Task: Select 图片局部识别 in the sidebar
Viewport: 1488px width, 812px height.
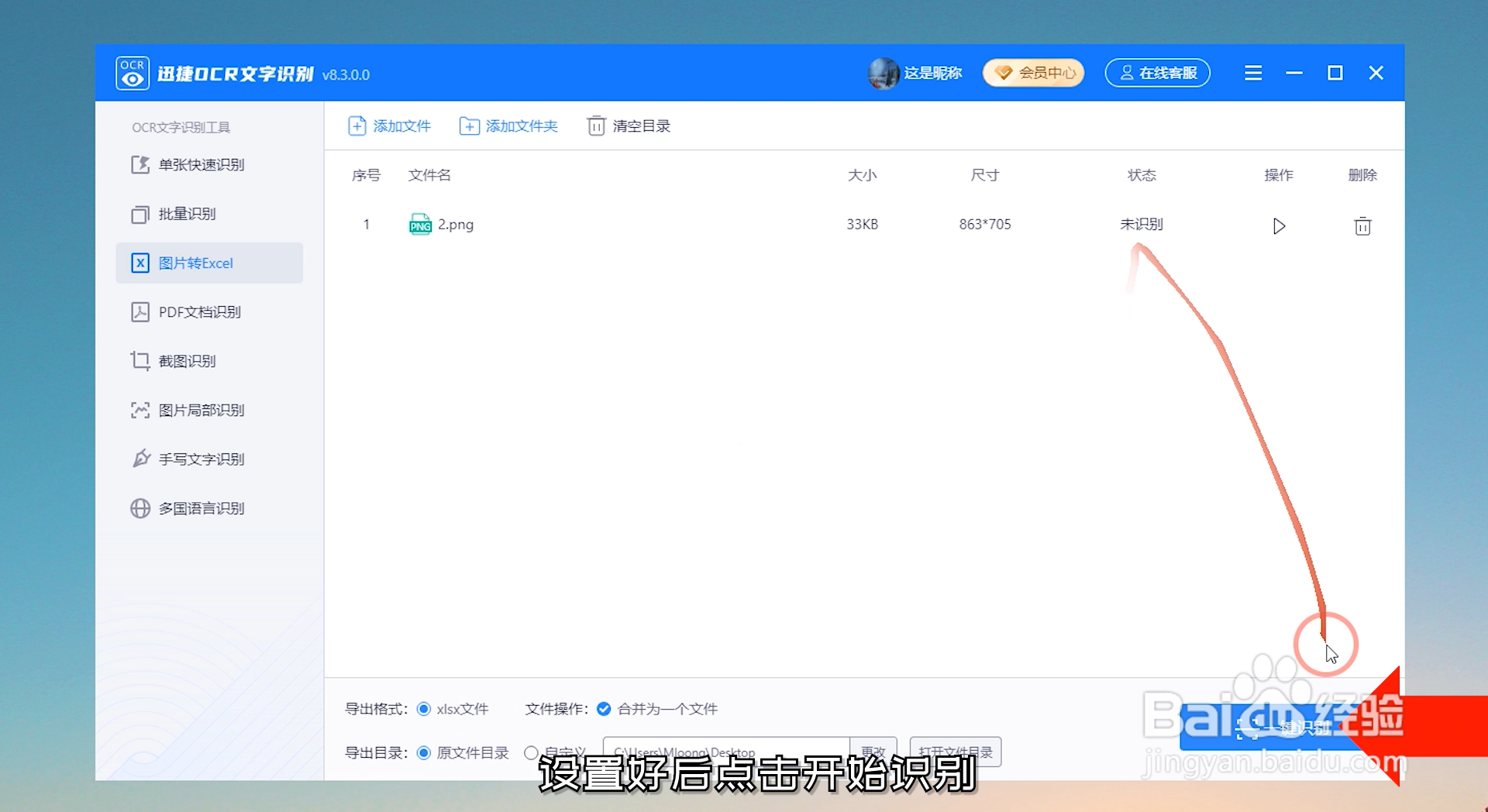Action: [209, 410]
